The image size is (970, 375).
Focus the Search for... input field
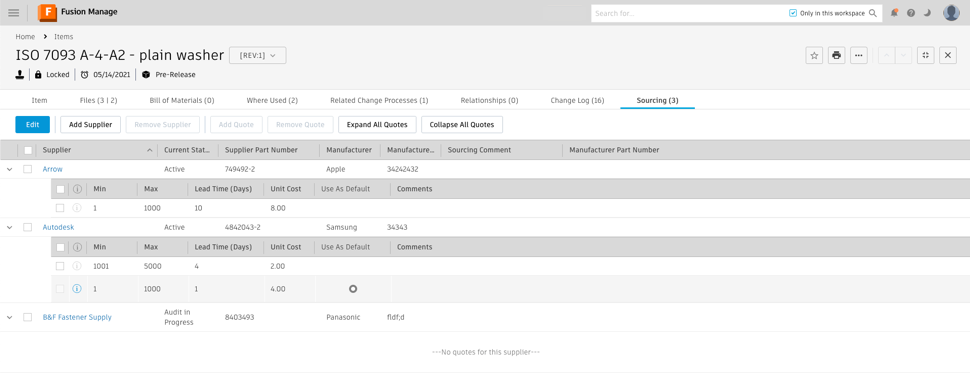pos(687,13)
